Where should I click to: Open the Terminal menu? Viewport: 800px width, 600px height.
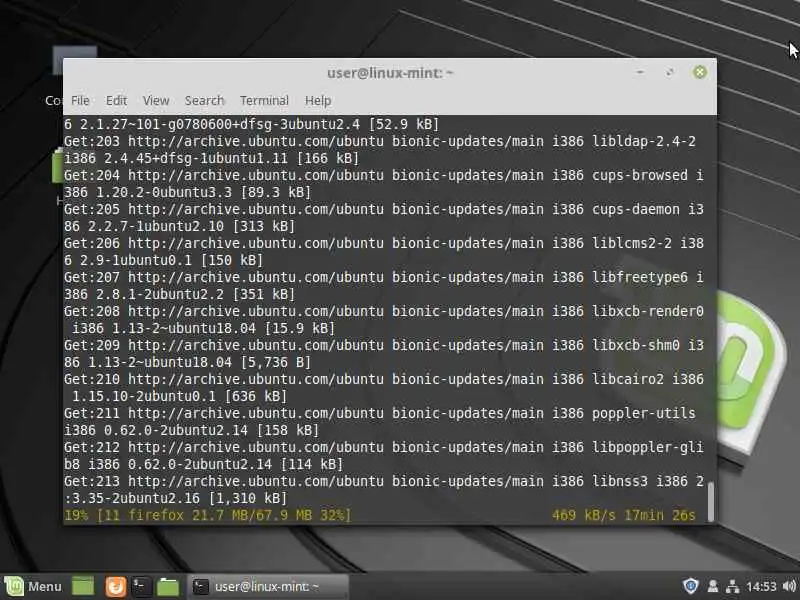264,101
